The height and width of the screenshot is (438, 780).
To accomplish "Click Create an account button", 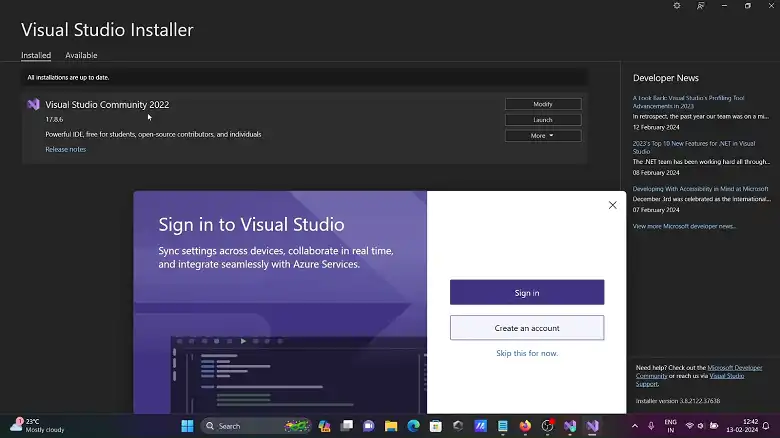I will pyautogui.click(x=527, y=328).
